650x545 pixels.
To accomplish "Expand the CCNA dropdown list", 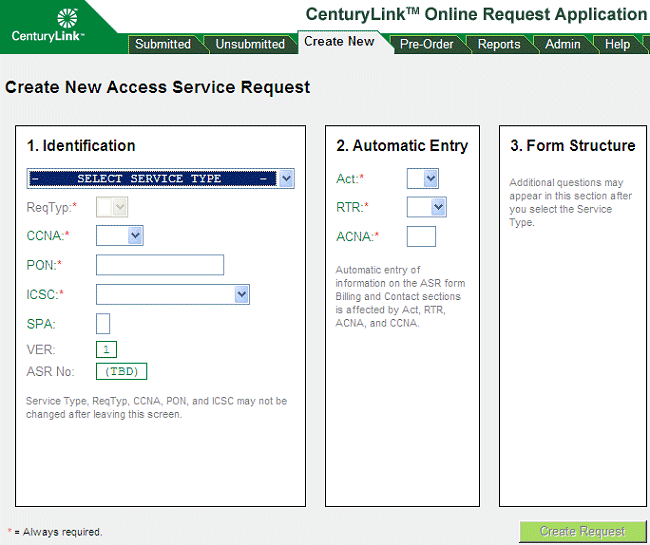I will click(120, 236).
